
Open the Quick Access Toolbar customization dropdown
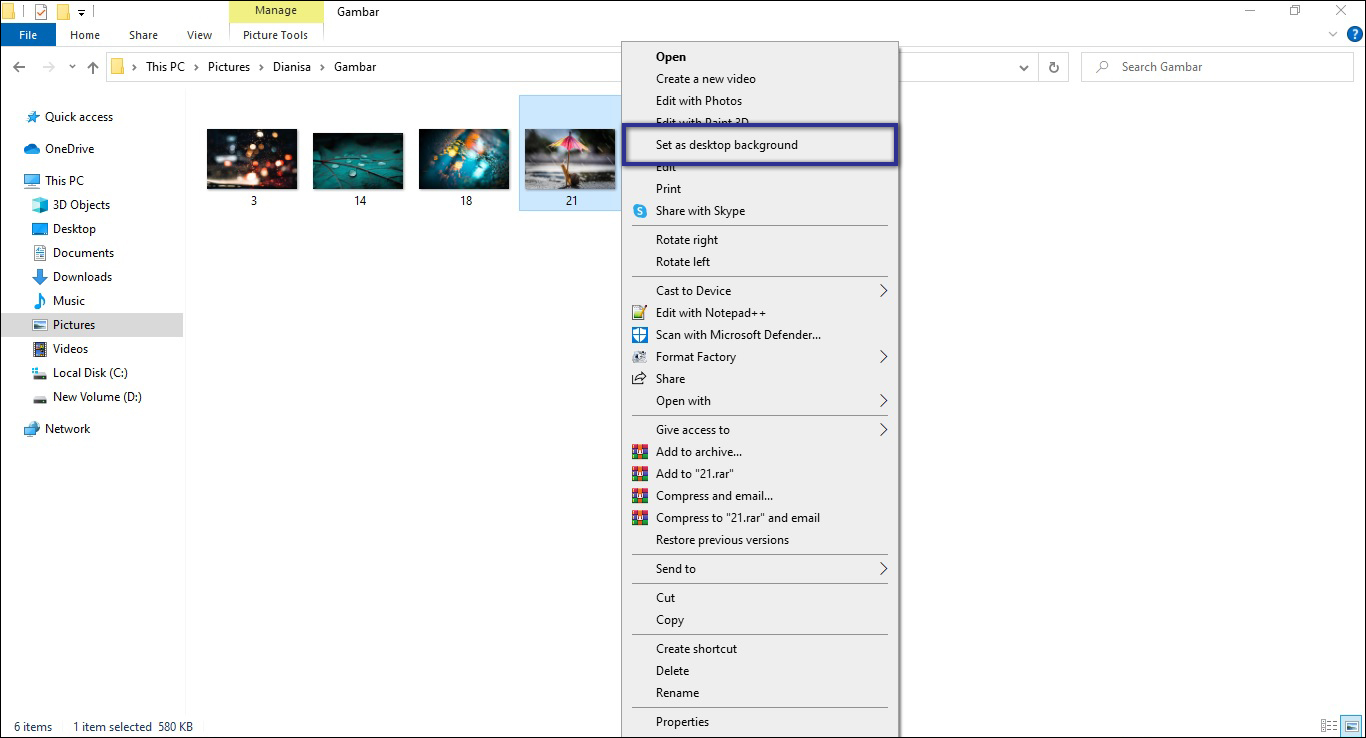tap(80, 12)
